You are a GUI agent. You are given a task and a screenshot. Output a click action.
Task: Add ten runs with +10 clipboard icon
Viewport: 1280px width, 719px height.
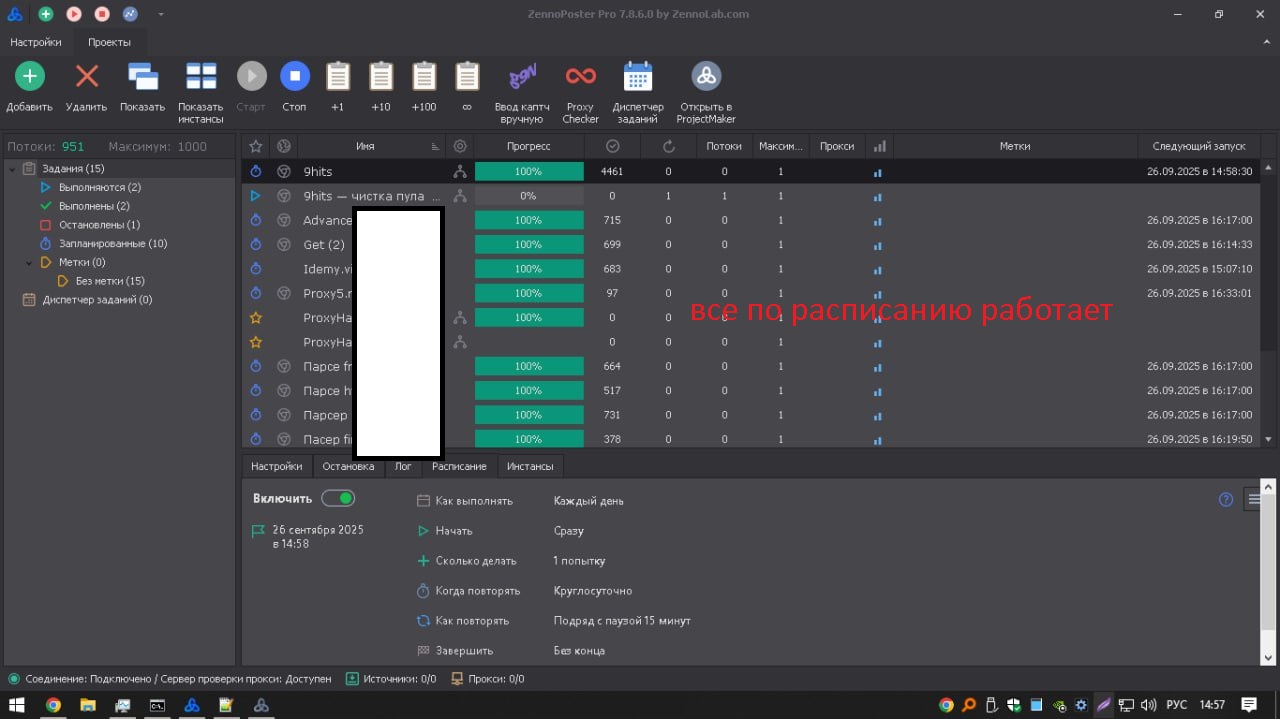(381, 76)
